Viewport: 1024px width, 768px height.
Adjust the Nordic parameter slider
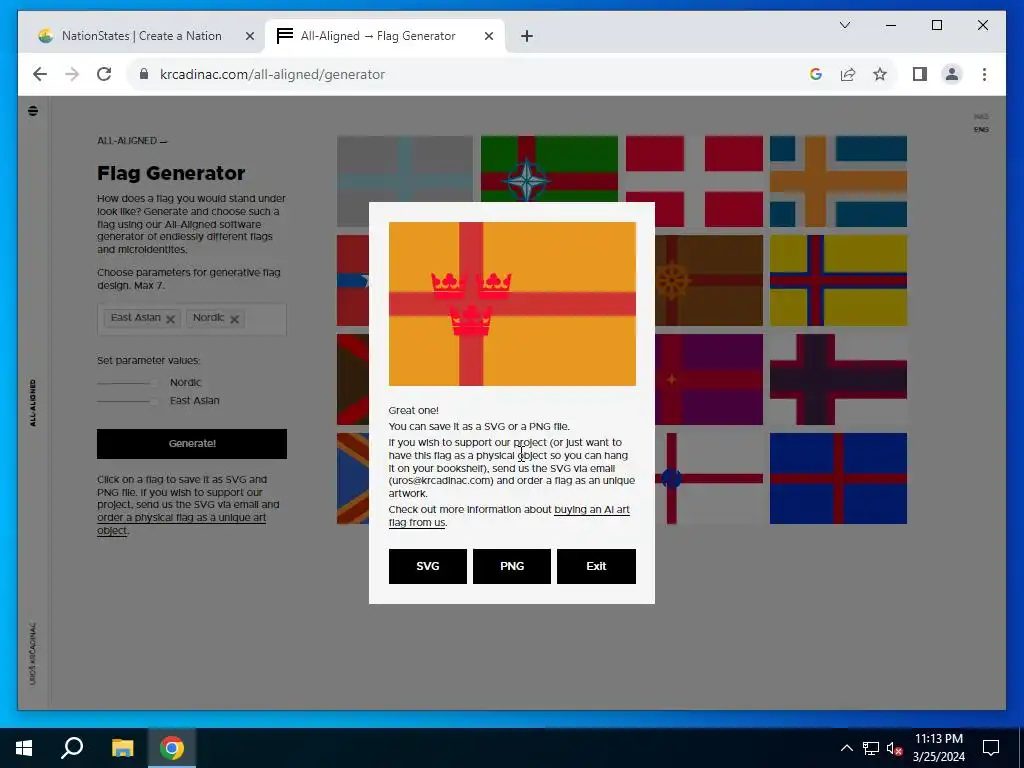point(127,383)
